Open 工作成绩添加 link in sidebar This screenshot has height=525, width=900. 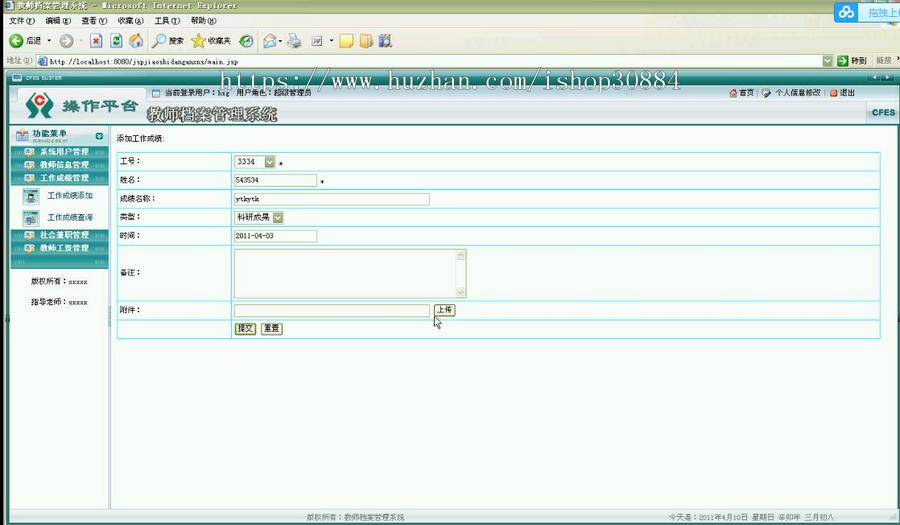pyautogui.click(x=70, y=196)
